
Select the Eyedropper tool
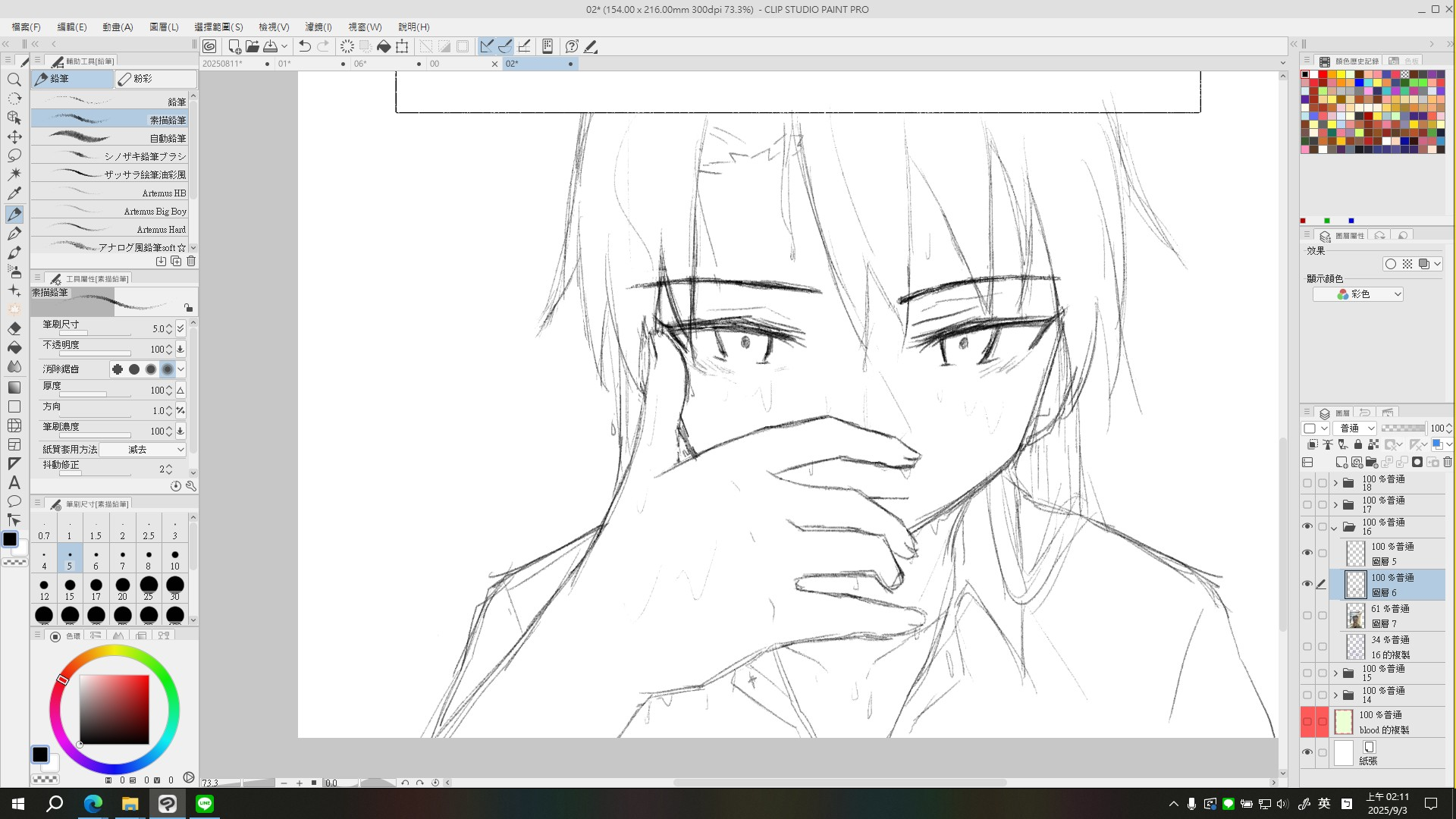[14, 193]
